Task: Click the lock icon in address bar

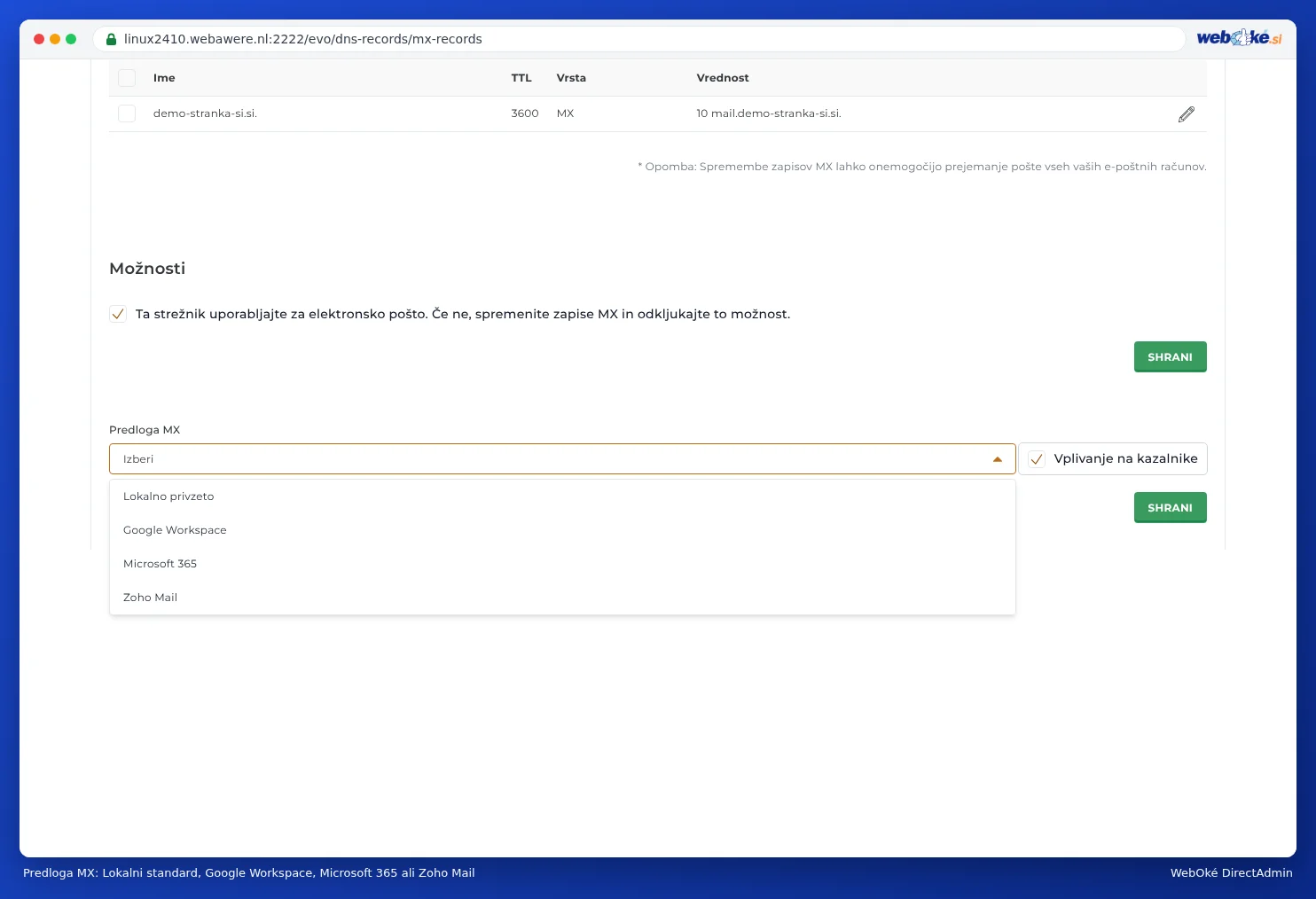Action: tap(112, 39)
